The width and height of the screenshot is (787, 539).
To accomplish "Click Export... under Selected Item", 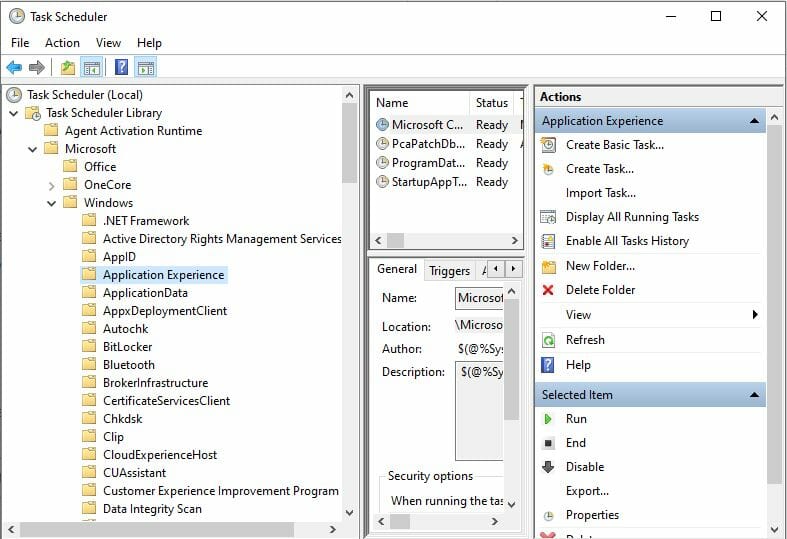I will [587, 491].
